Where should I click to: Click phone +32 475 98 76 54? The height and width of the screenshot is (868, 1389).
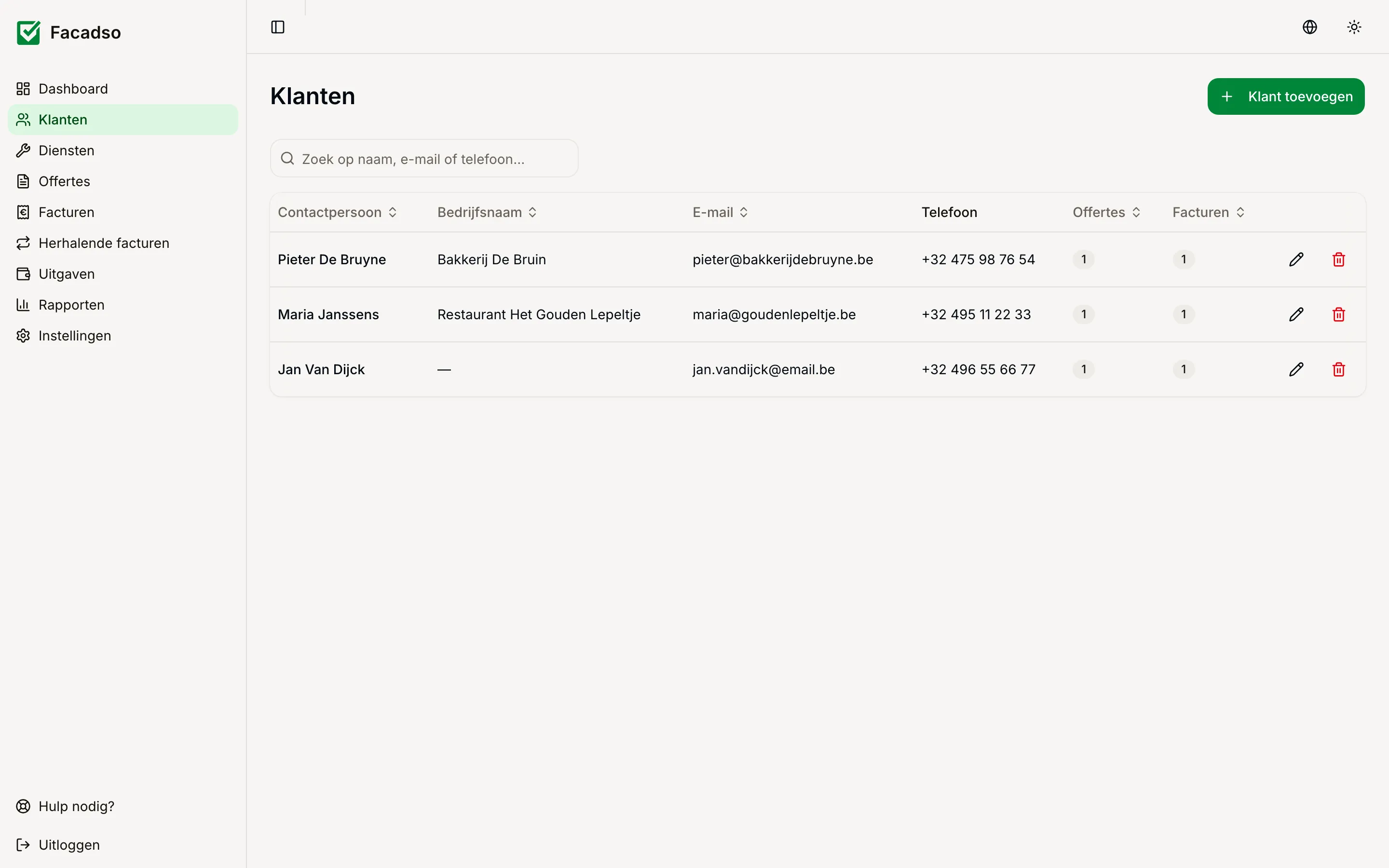(979, 259)
